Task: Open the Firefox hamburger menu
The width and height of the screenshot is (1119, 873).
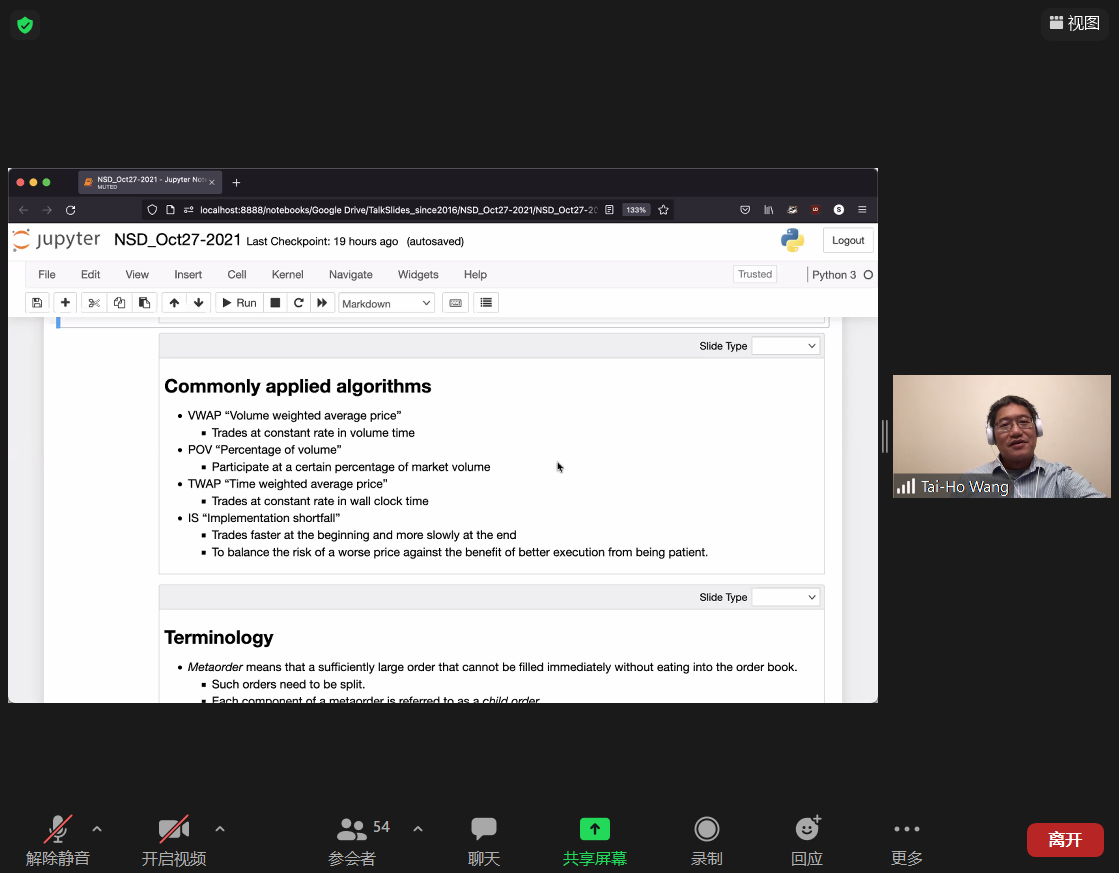Action: pos(862,210)
